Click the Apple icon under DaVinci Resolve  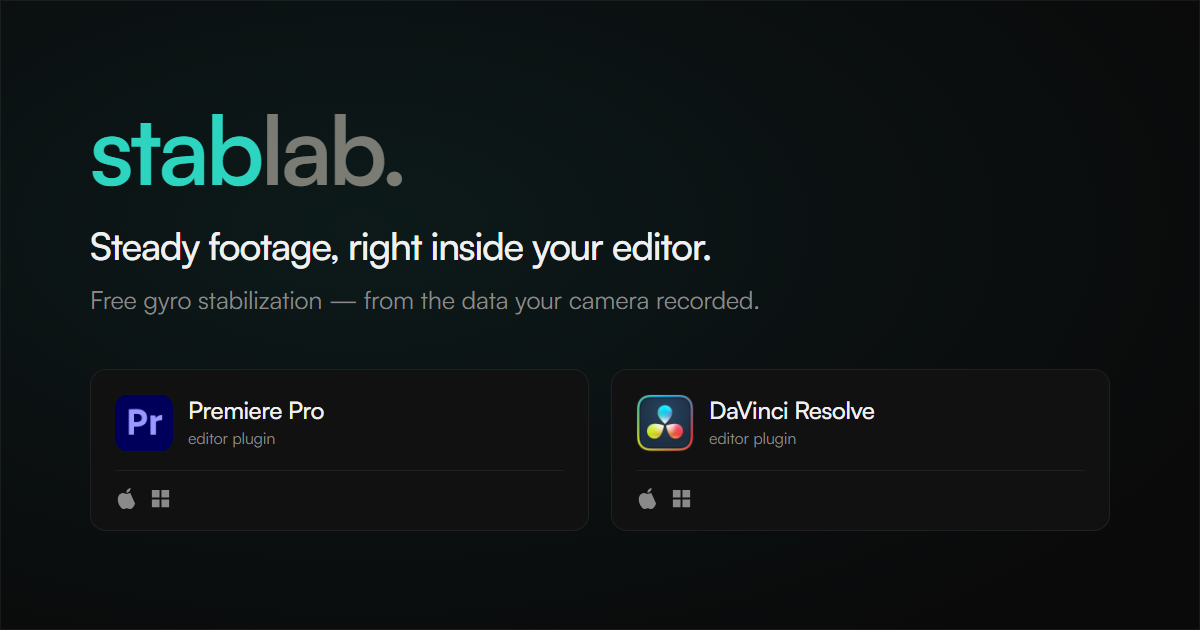647,499
